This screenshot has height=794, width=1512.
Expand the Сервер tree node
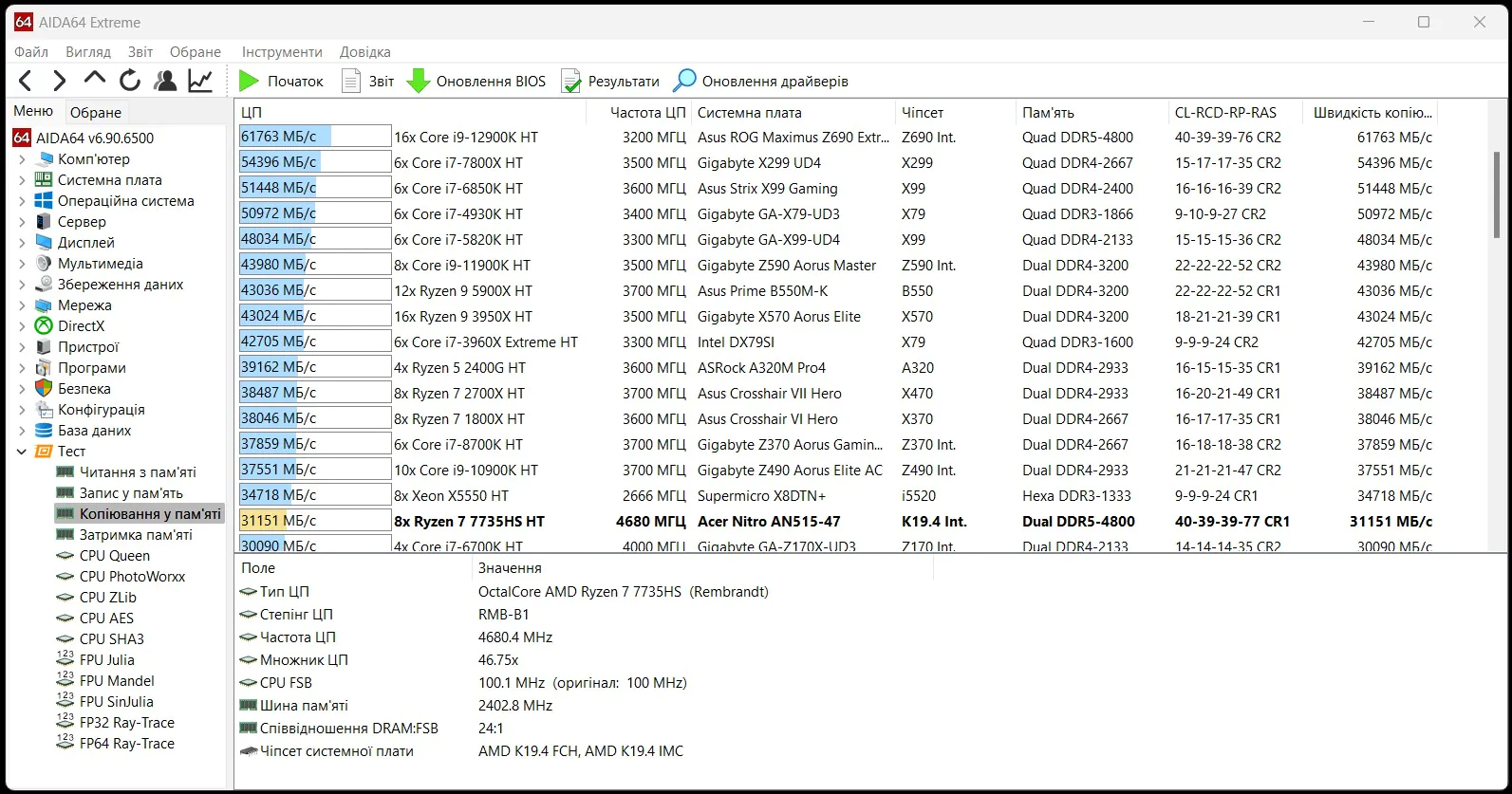coord(22,222)
